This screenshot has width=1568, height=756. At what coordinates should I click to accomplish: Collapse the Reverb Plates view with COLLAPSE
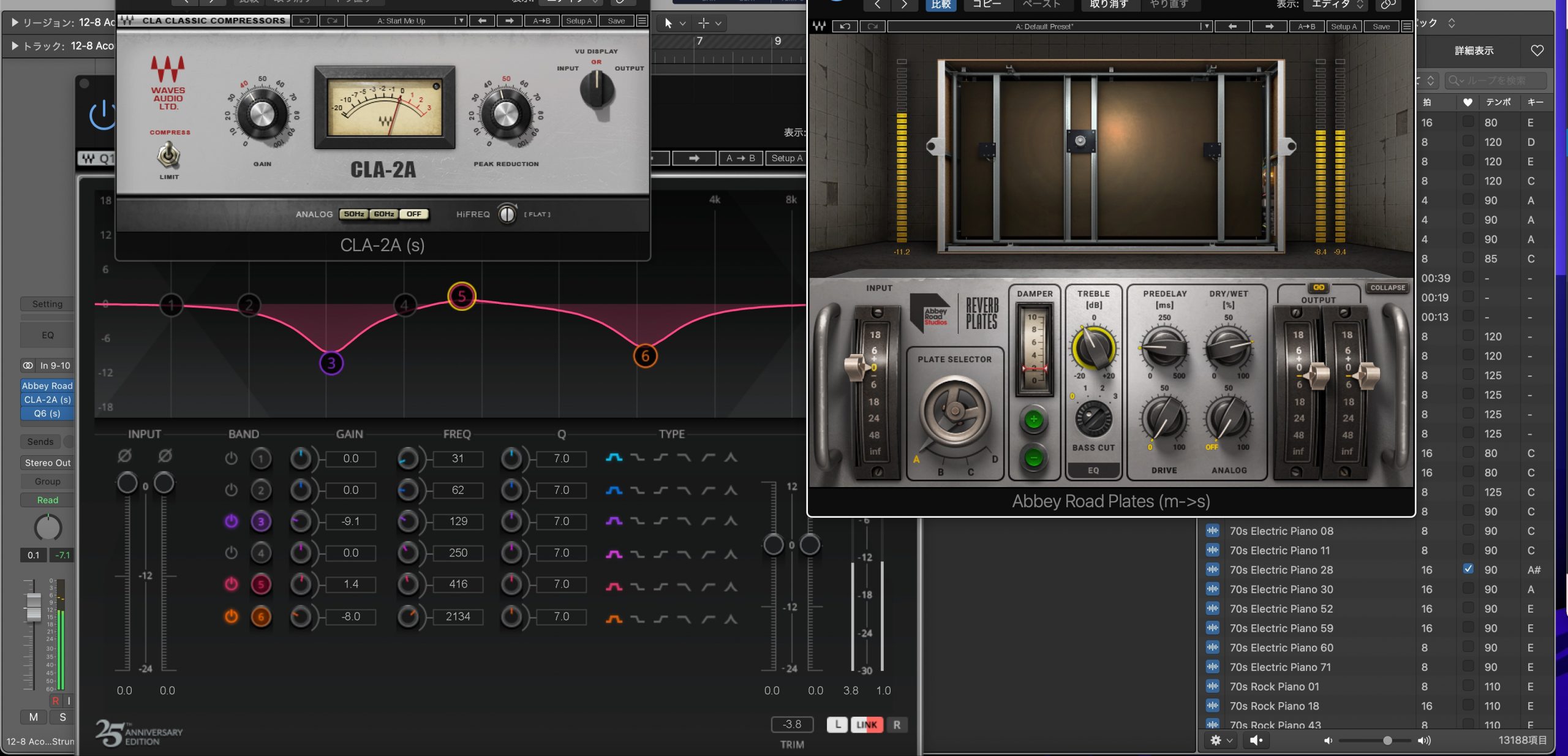coord(1387,287)
